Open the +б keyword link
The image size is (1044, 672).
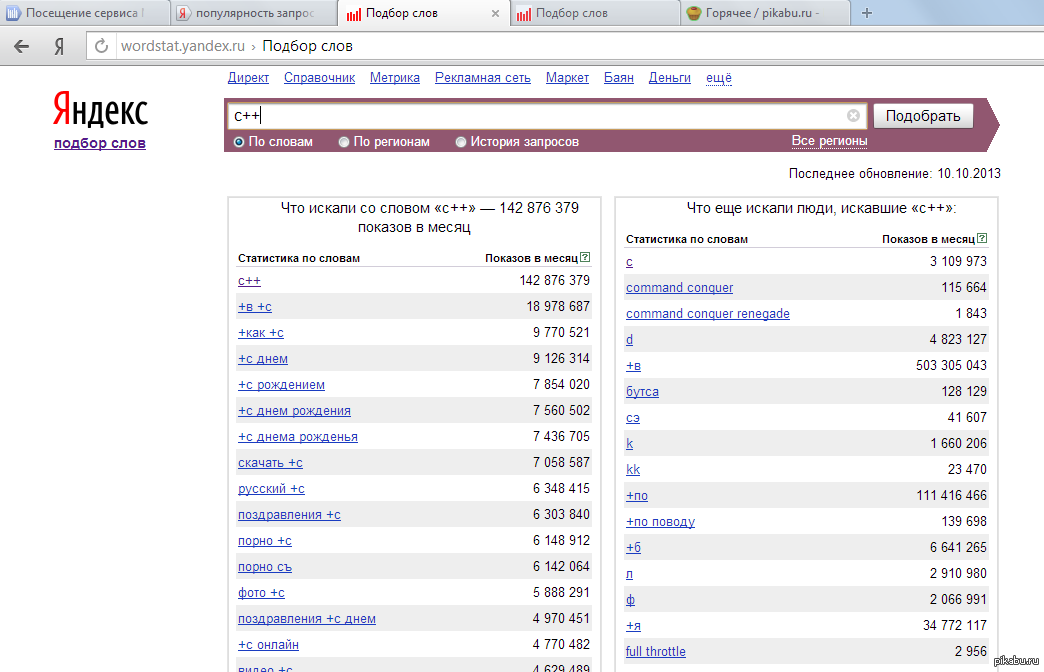[633, 547]
